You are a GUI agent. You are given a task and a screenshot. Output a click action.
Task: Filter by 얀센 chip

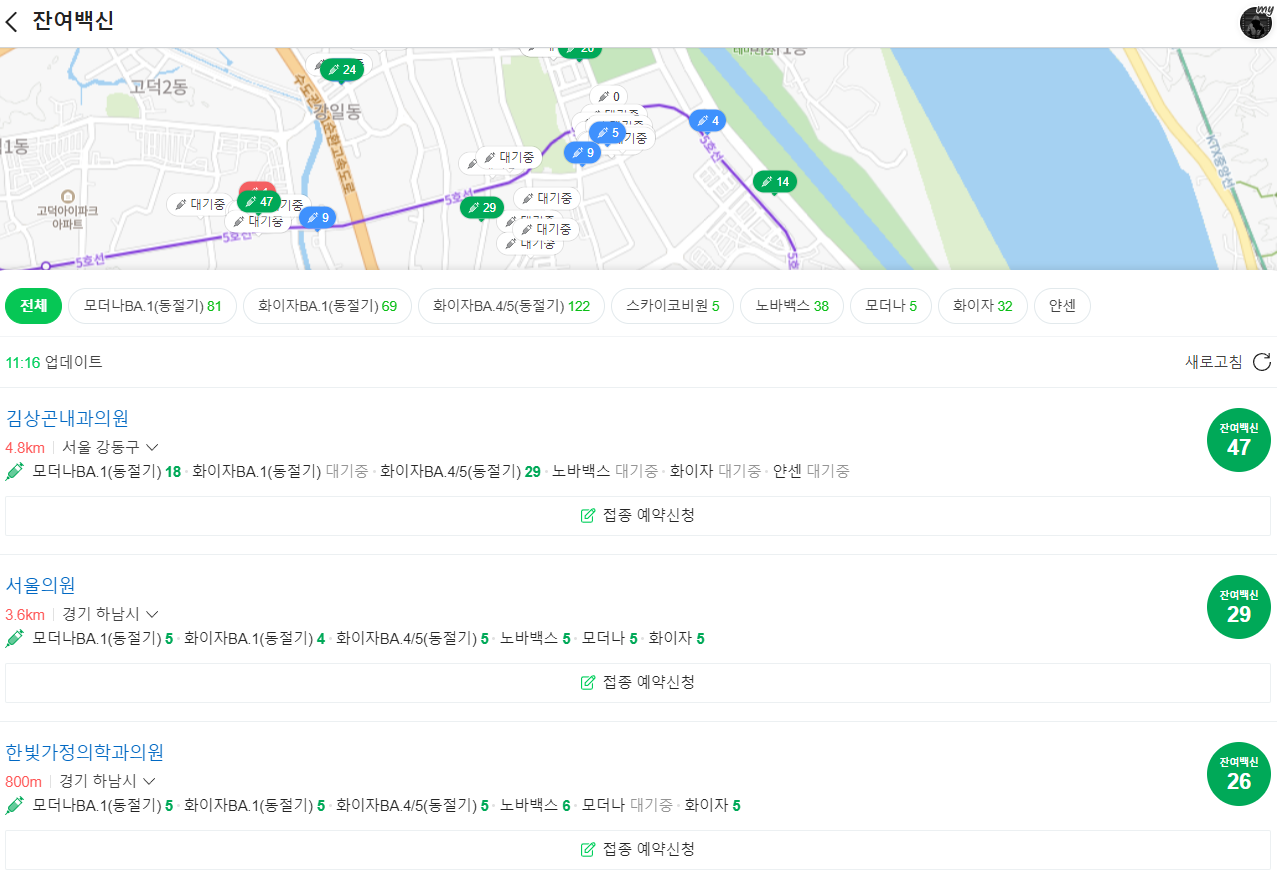click(x=1062, y=306)
